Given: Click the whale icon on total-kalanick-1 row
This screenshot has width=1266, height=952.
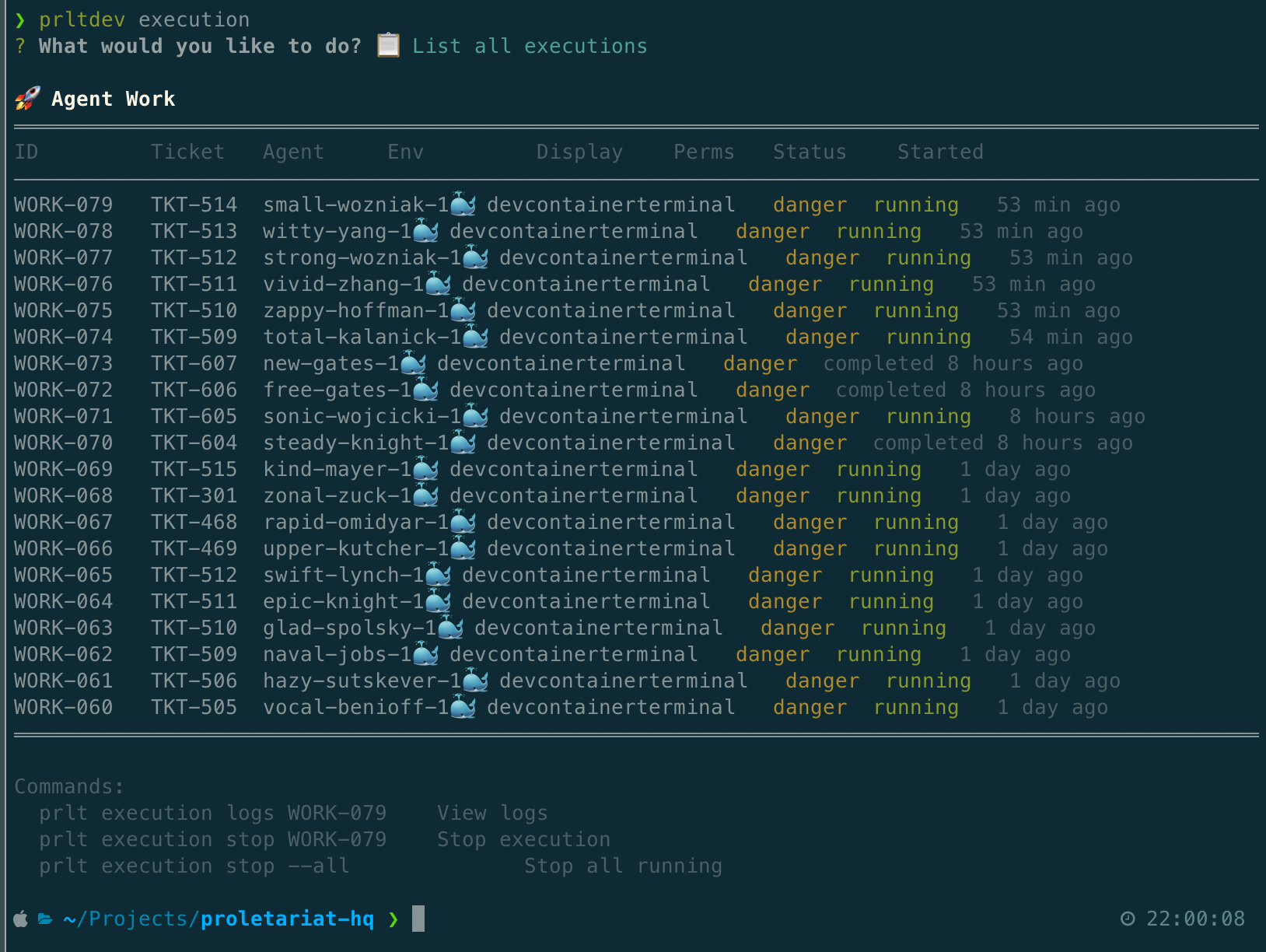Looking at the screenshot, I should [x=475, y=337].
